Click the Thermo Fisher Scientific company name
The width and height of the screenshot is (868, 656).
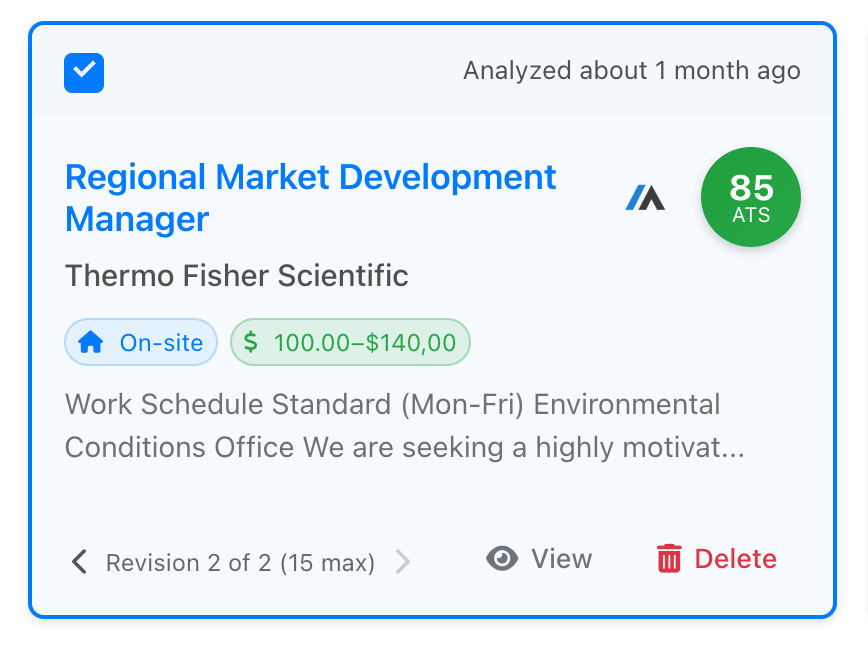tap(236, 275)
